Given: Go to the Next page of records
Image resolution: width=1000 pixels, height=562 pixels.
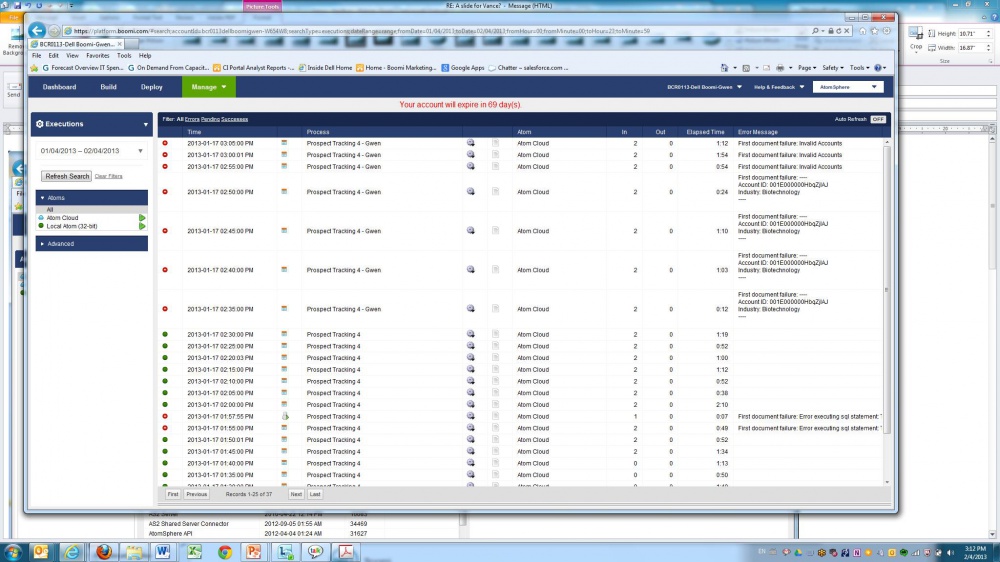Looking at the screenshot, I should coord(296,494).
